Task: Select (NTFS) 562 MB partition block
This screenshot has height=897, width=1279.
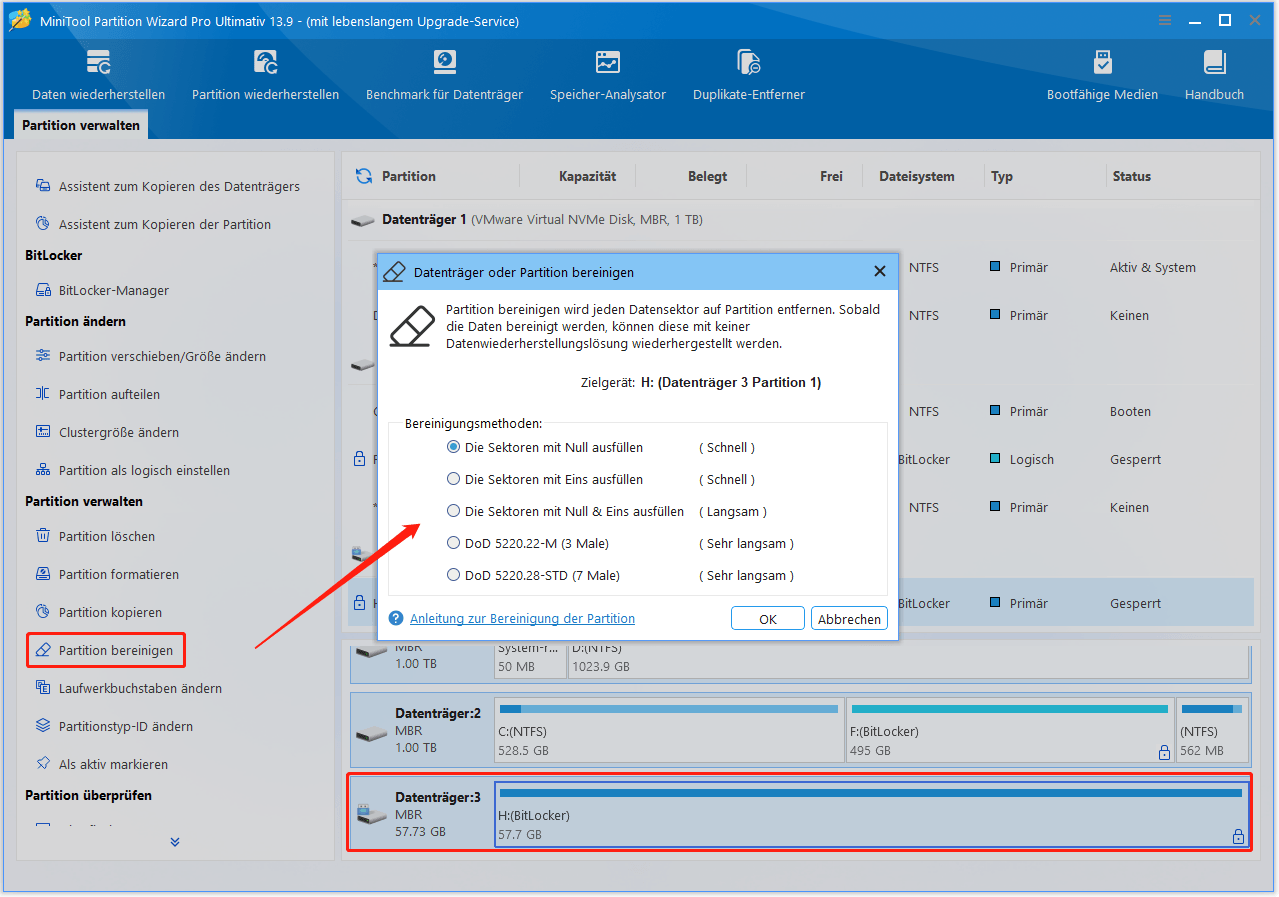Action: (x=1212, y=732)
